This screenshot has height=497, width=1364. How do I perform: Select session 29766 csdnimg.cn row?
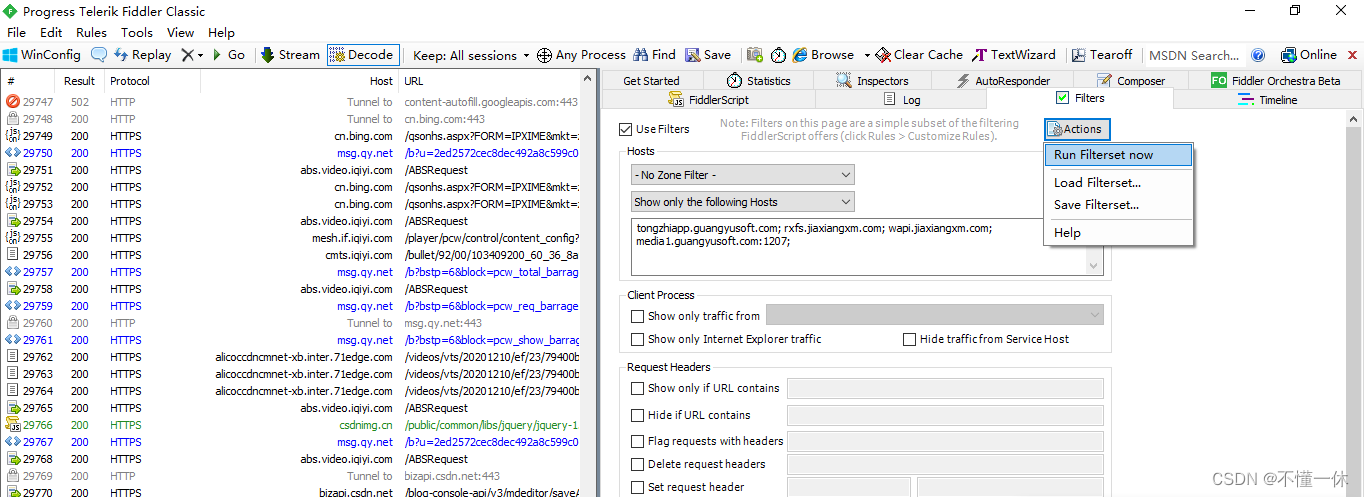tap(291, 425)
